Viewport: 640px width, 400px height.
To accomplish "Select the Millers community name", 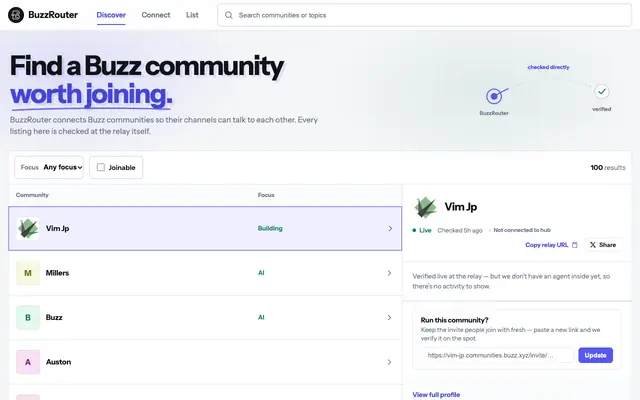I will (58, 273).
